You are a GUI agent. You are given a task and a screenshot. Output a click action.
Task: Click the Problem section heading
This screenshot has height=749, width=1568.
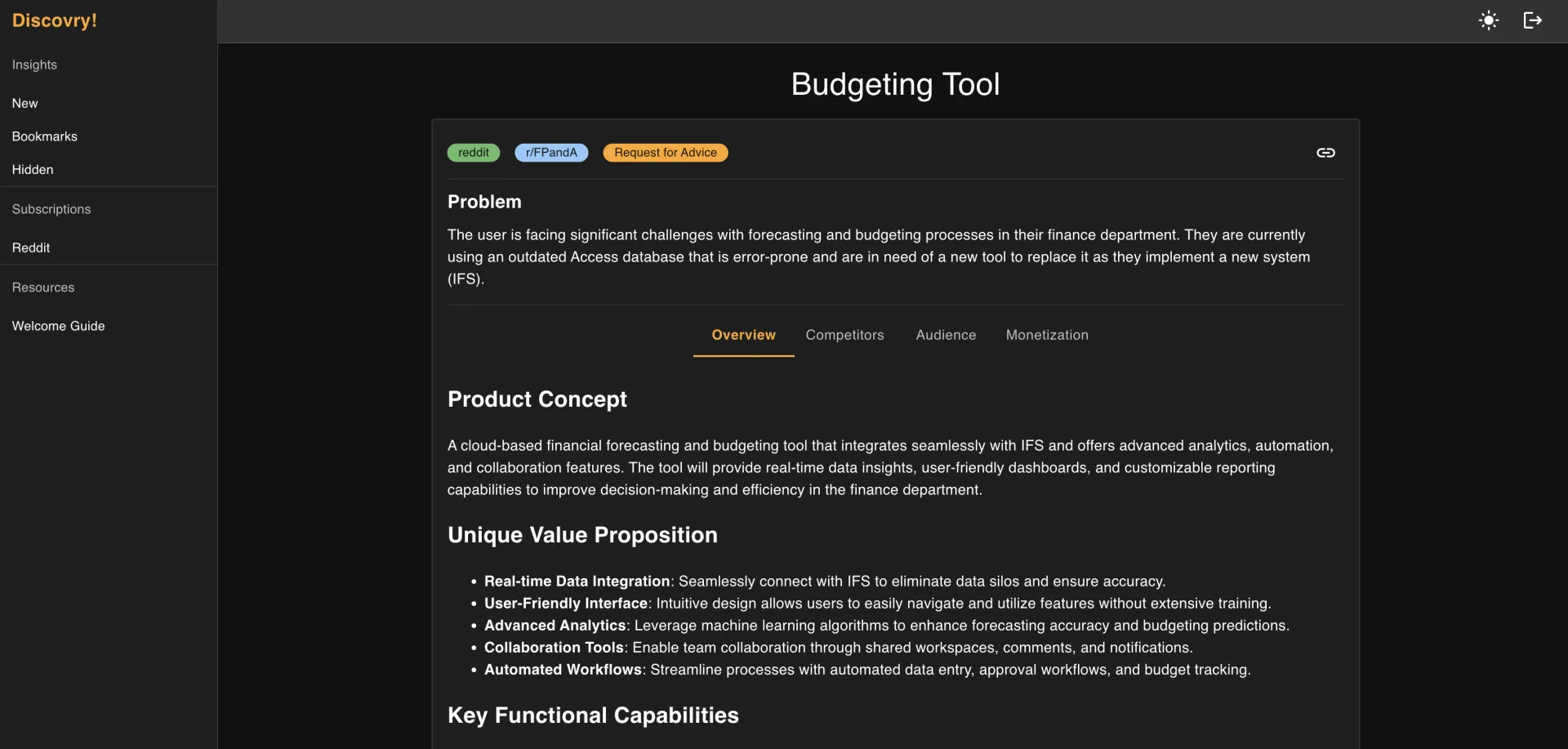pos(484,202)
